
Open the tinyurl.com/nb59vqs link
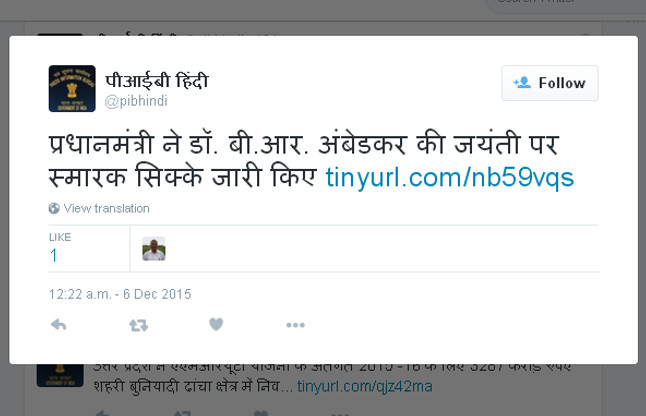coord(449,178)
